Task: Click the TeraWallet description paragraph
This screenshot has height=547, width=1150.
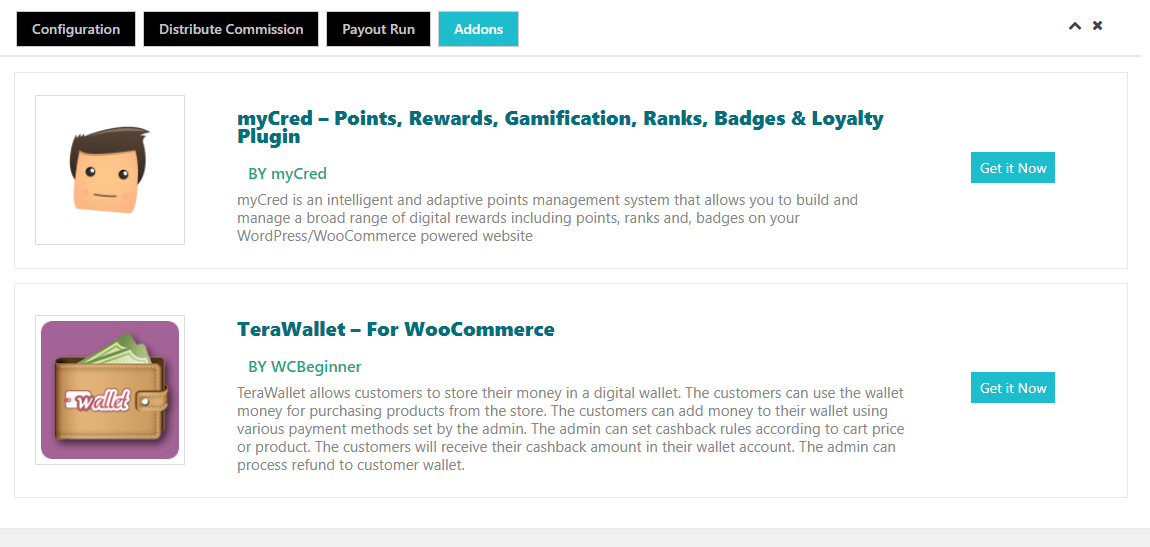Action: coord(570,429)
